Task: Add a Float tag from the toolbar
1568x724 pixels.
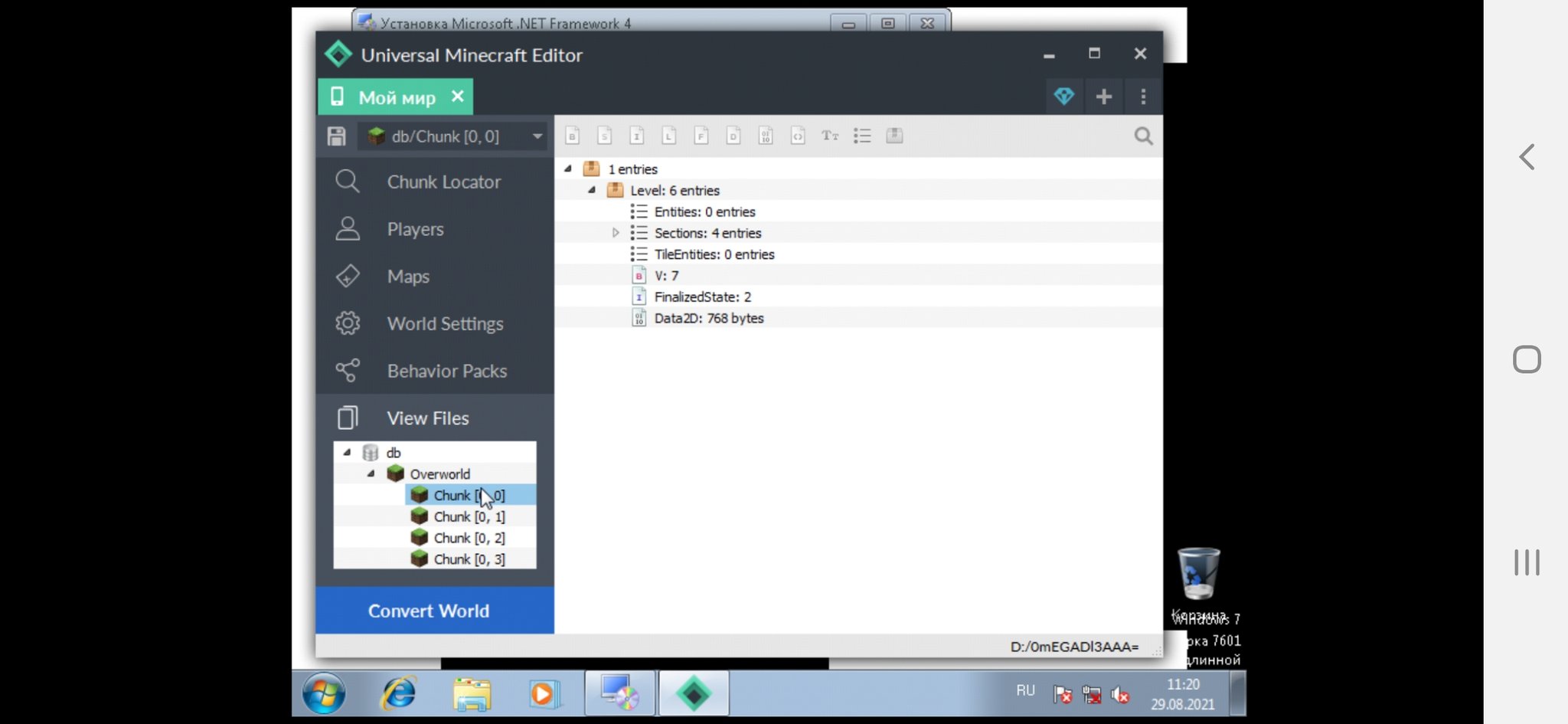Action: (x=701, y=136)
